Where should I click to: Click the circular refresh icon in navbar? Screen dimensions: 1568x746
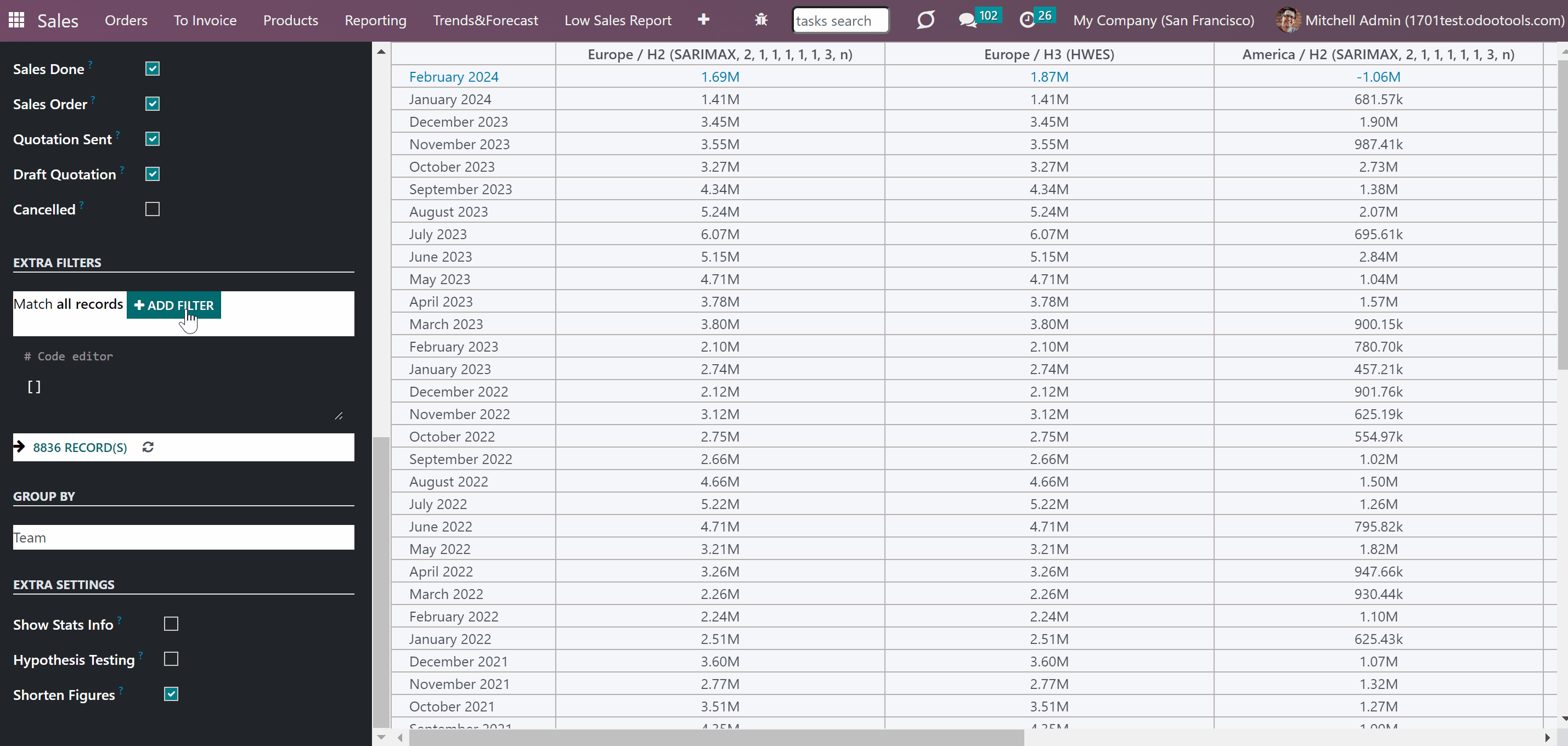click(x=925, y=20)
